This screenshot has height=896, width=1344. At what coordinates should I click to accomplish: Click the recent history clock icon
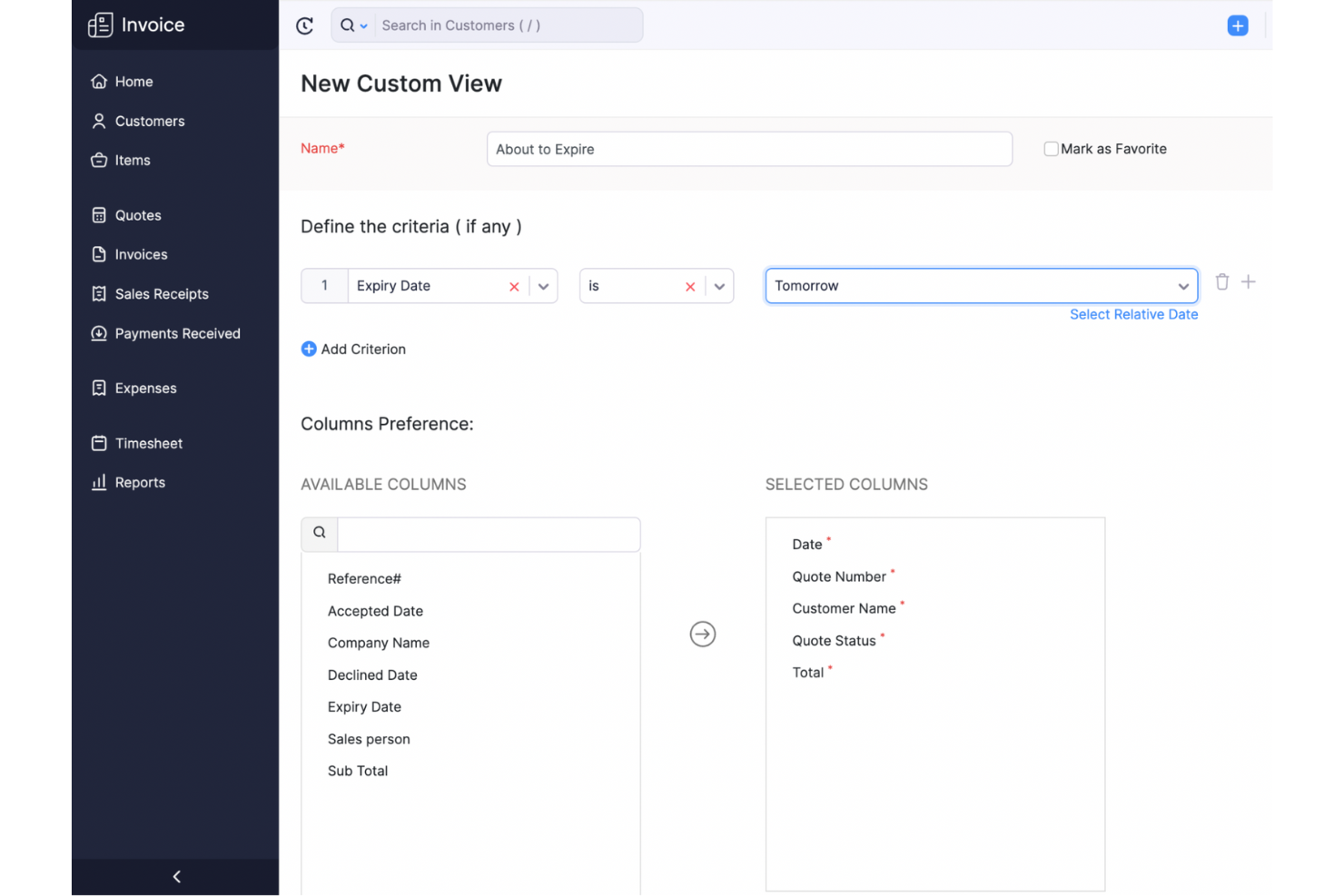click(x=305, y=25)
